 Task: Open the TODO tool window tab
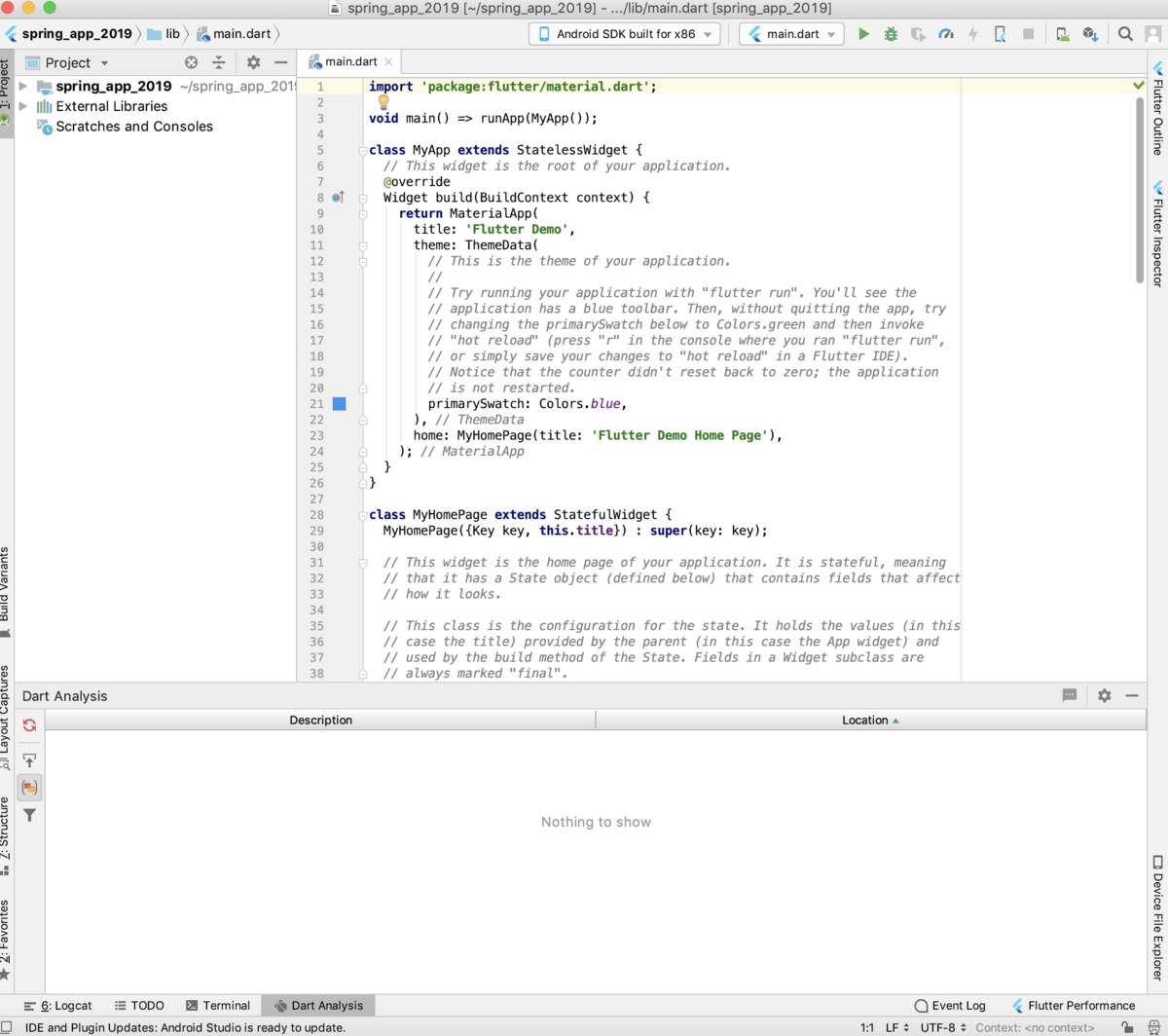pos(138,1005)
